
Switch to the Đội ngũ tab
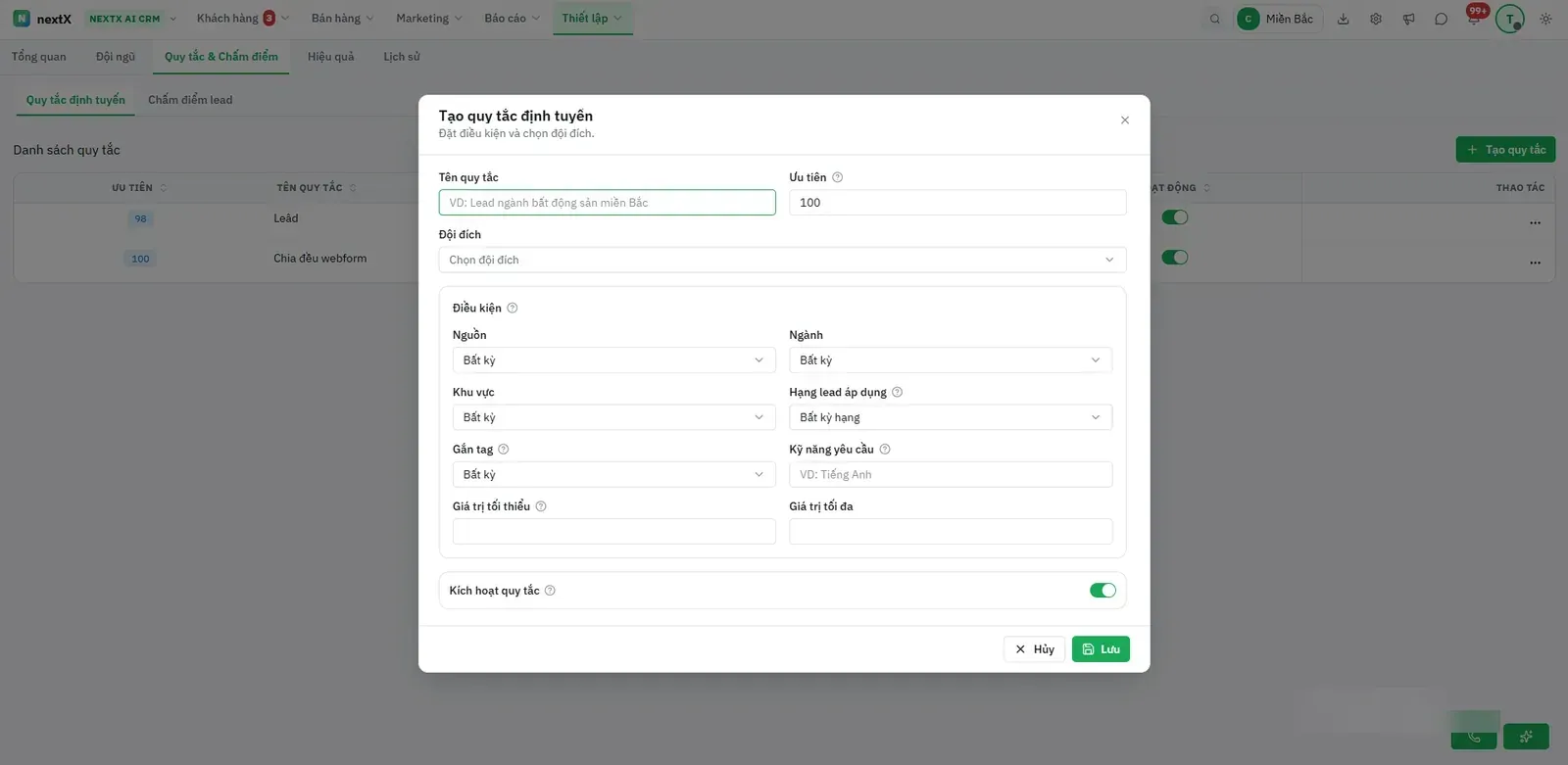[116, 57]
